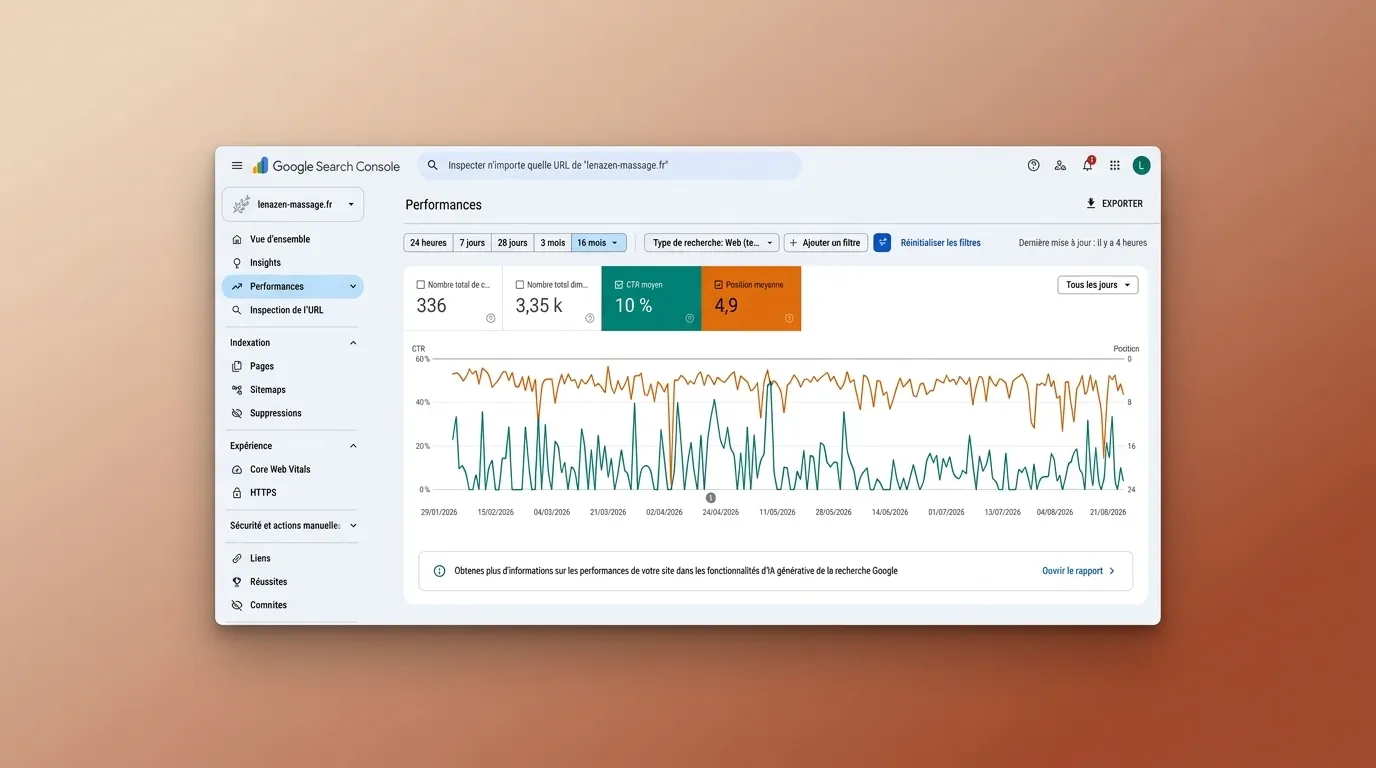Click the padlock icon beside HTTPS
The image size is (1376, 768).
pos(237,493)
